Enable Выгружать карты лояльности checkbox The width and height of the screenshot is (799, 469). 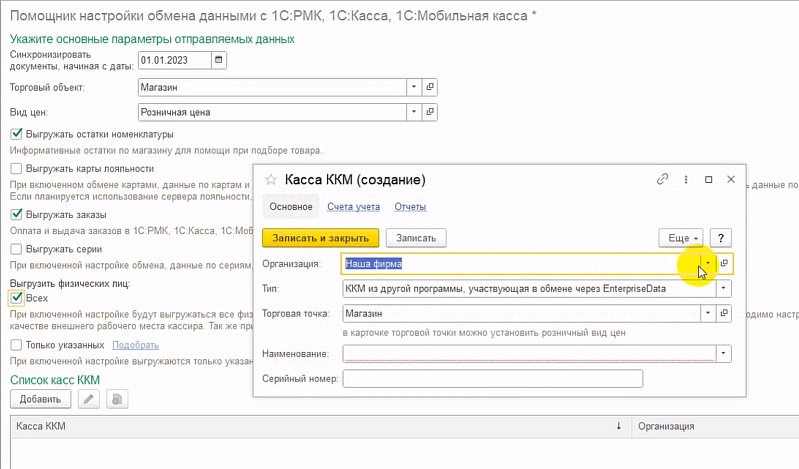(16, 169)
